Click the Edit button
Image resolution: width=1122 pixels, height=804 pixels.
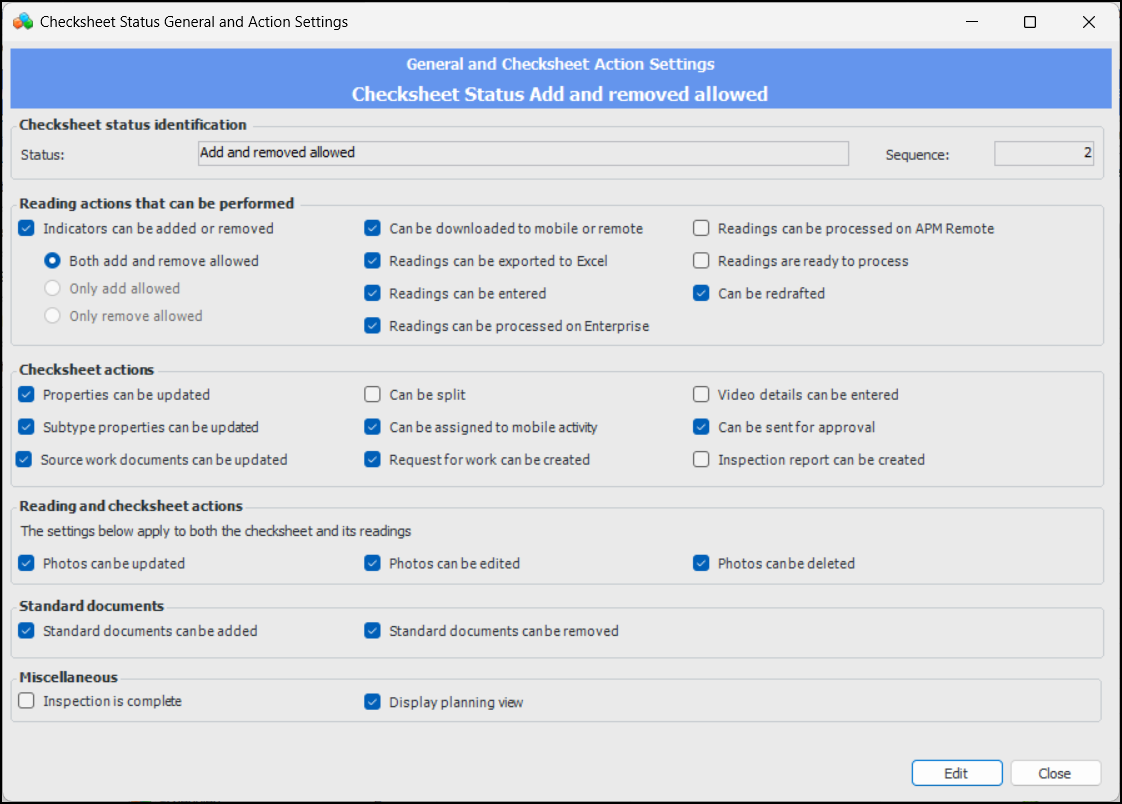pos(956,773)
